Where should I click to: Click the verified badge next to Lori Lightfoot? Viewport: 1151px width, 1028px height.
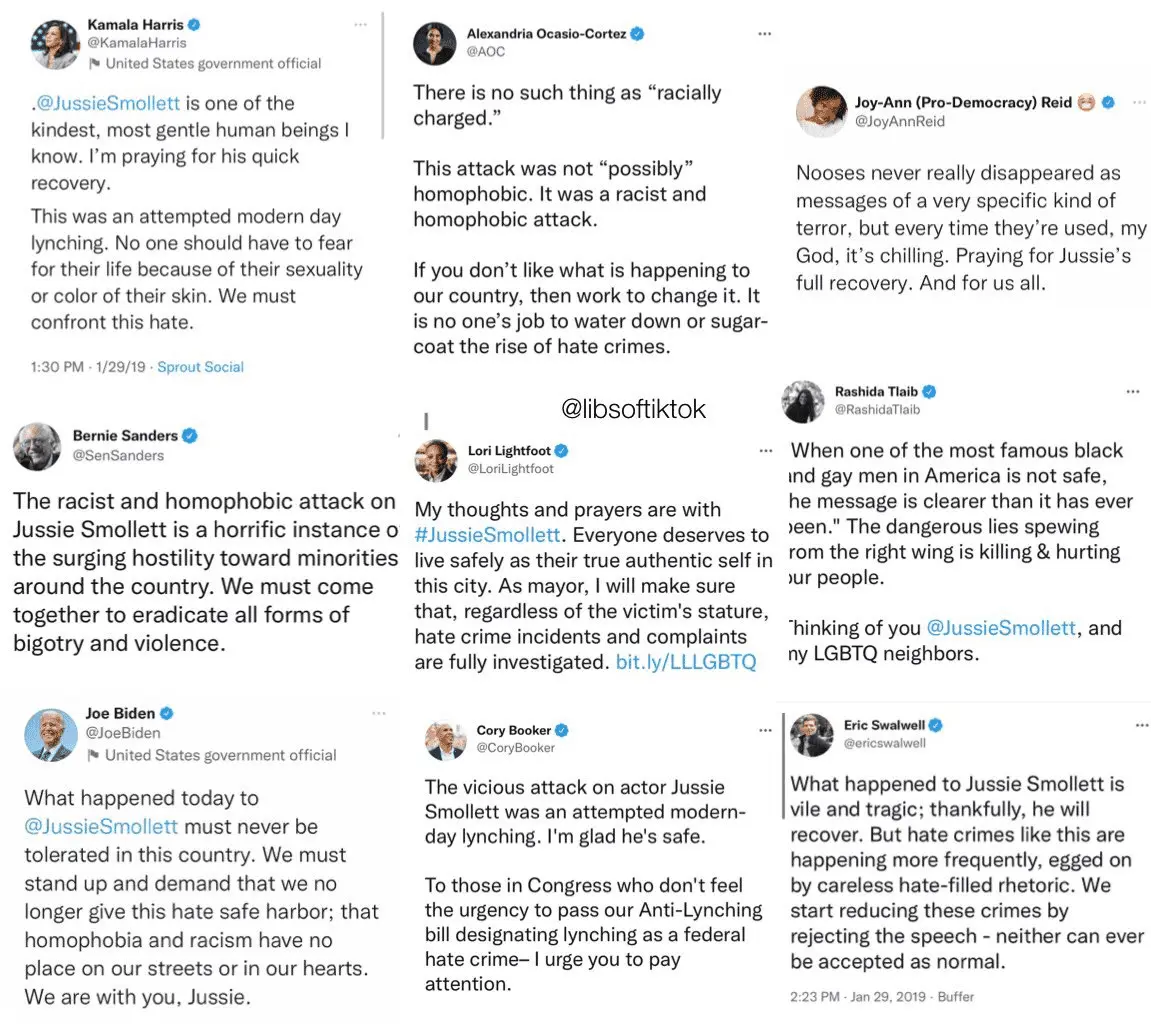coord(562,451)
